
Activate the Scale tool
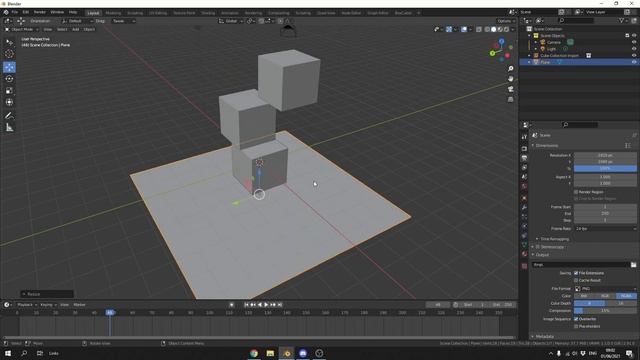tap(9, 91)
